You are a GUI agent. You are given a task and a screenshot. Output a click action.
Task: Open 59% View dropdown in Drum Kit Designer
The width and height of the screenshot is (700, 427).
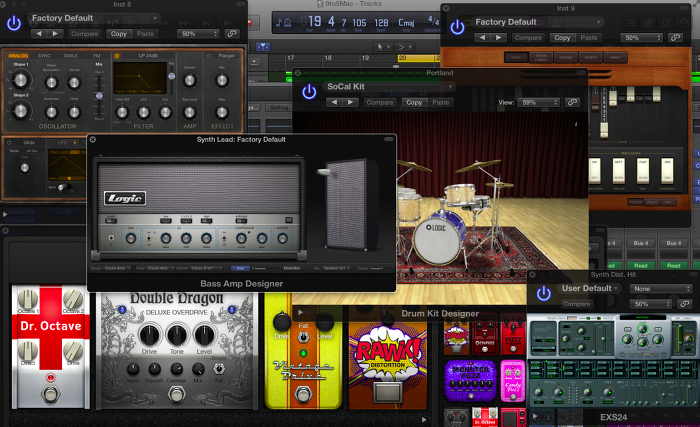point(538,102)
